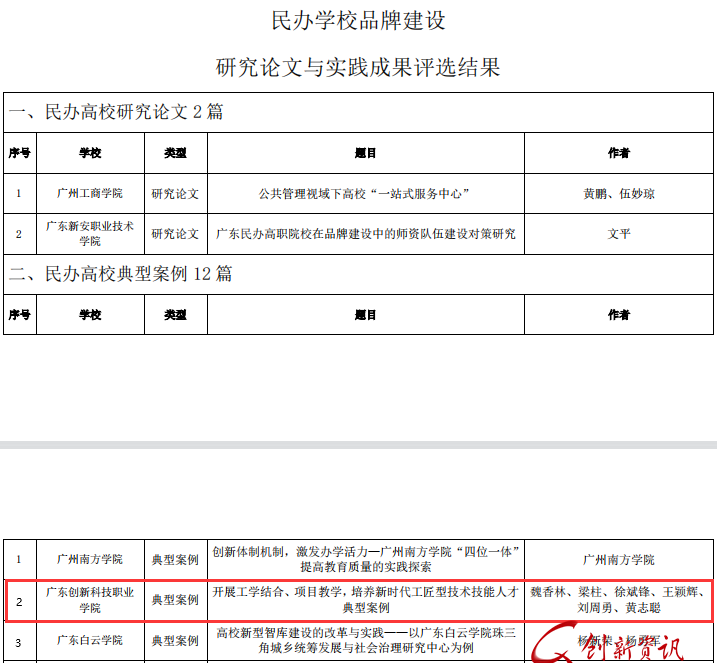
Task: Click title '创新体制机制，激发办学活力' row 1 case
Action: [x=366, y=559]
